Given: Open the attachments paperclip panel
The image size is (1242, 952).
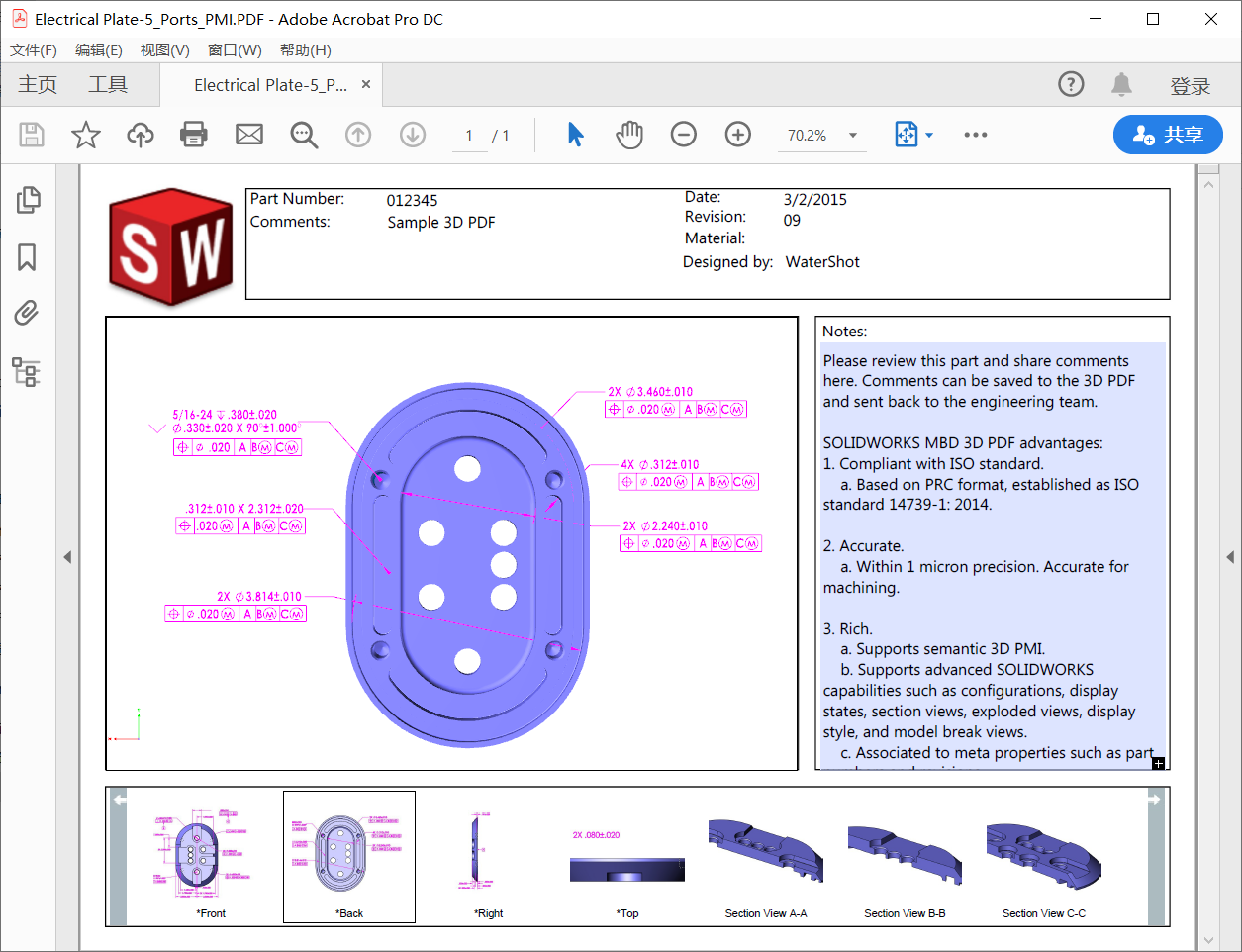Looking at the screenshot, I should coord(27,314).
